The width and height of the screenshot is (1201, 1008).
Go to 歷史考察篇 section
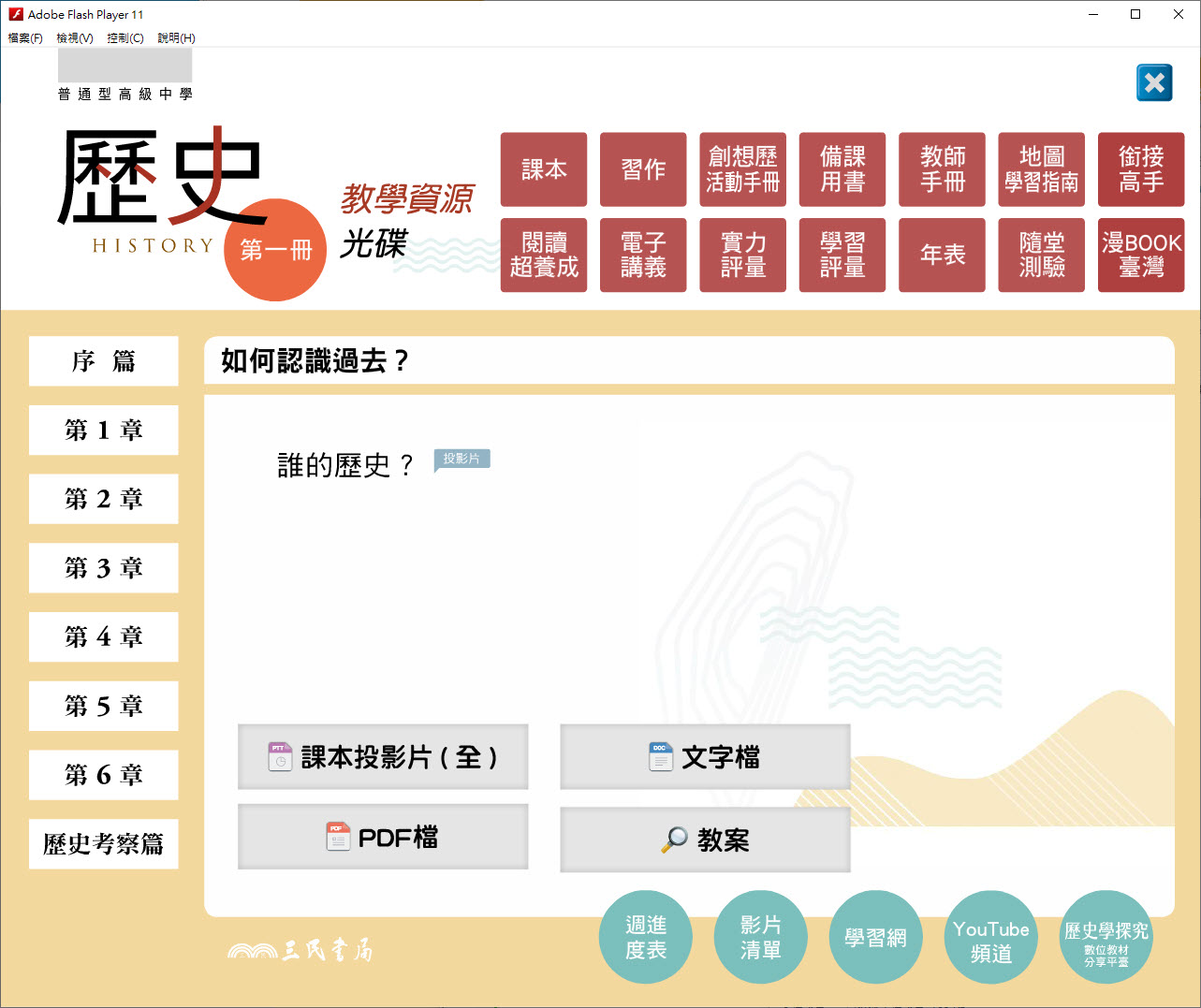coord(104,844)
